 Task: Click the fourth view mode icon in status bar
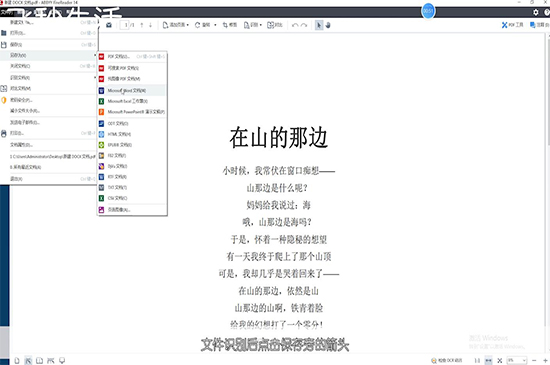pyautogui.click(x=51, y=360)
